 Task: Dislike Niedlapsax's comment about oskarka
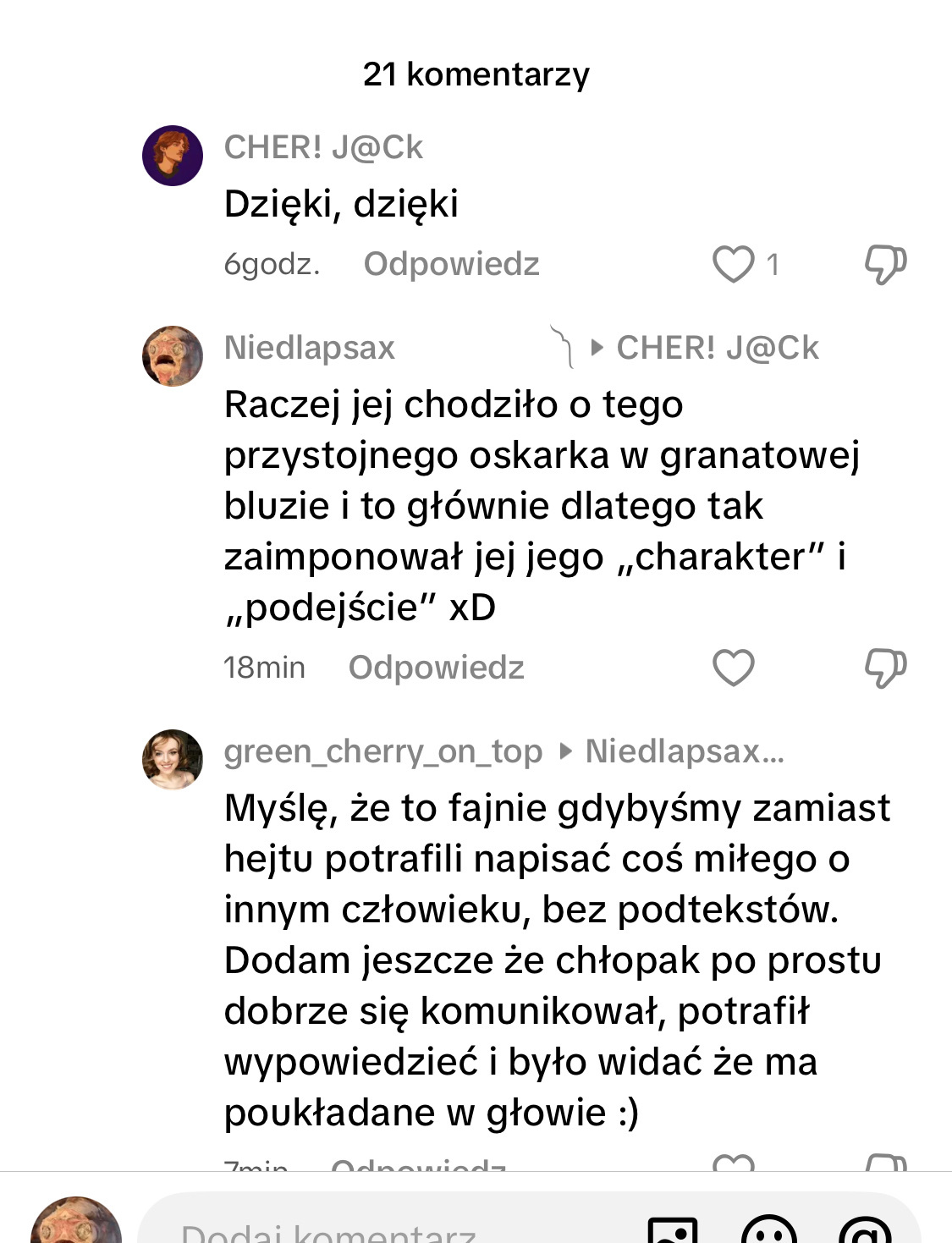885,668
